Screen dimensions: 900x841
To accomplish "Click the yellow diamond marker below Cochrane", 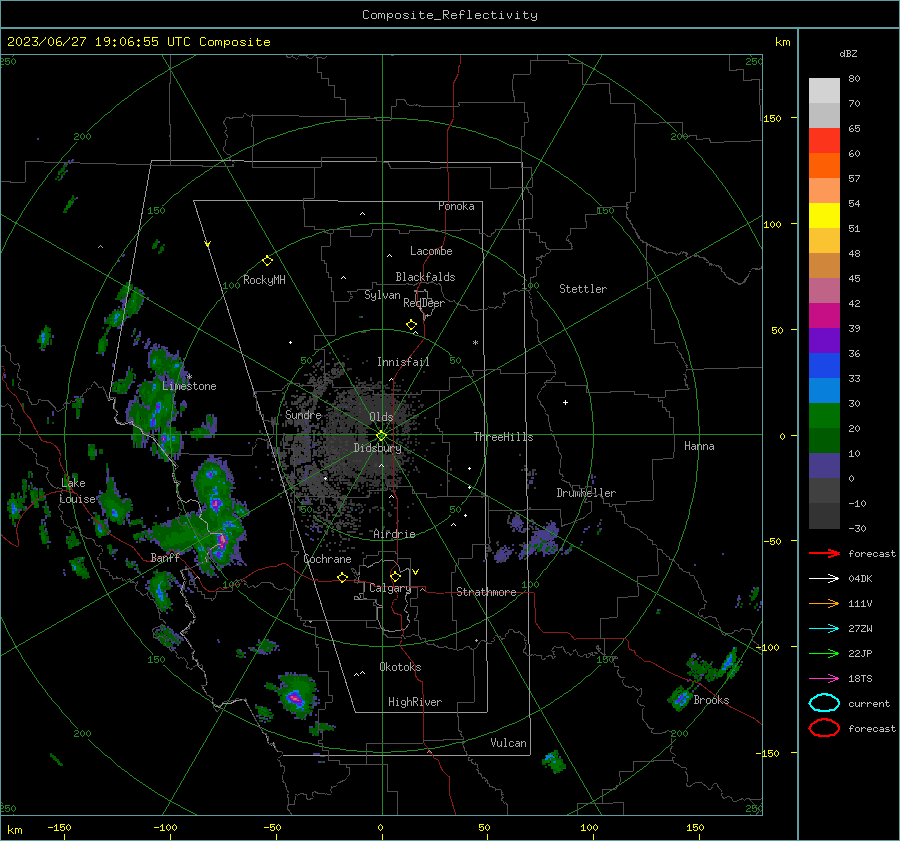I will click(342, 577).
